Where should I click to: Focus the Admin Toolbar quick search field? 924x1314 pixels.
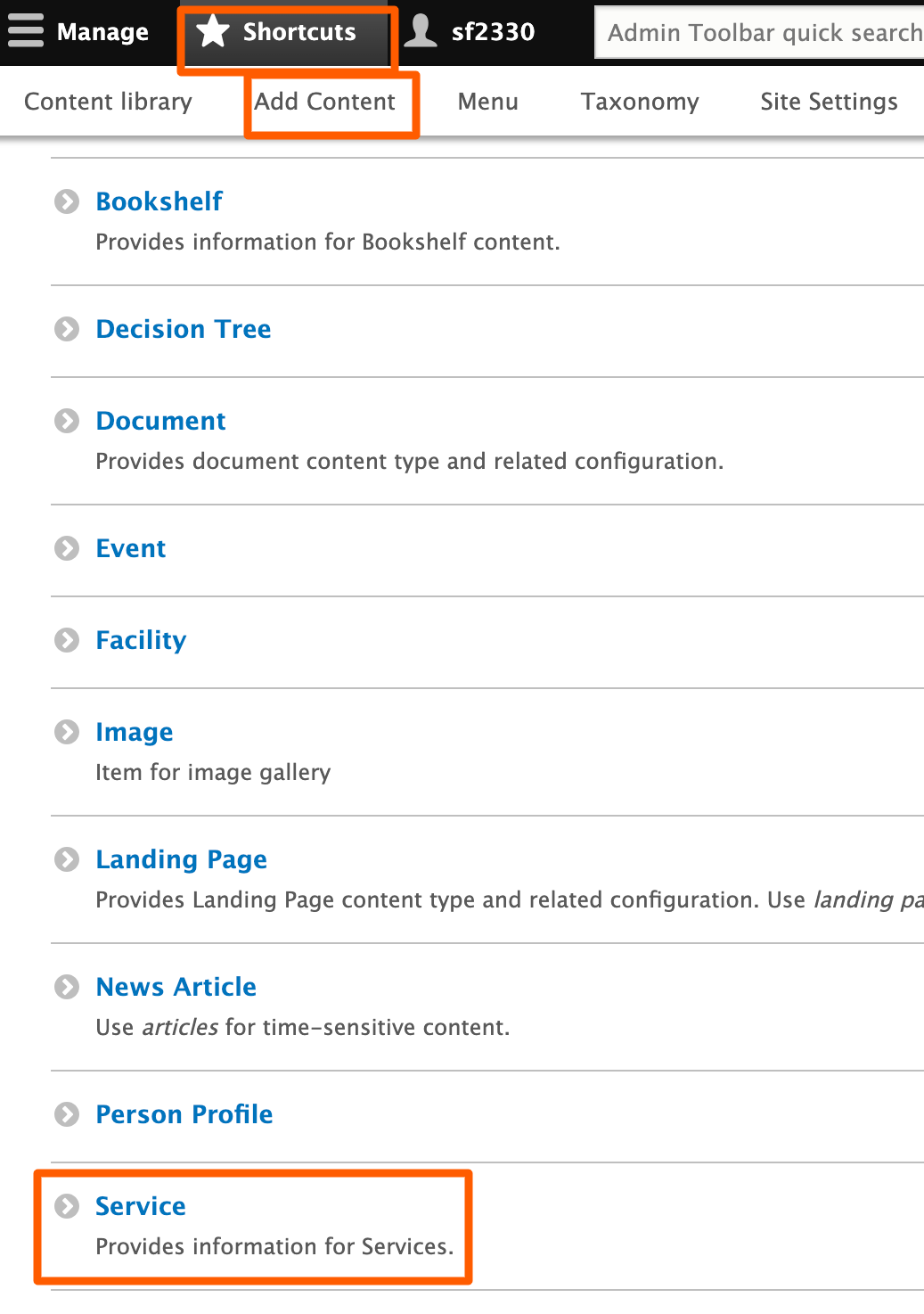762,33
